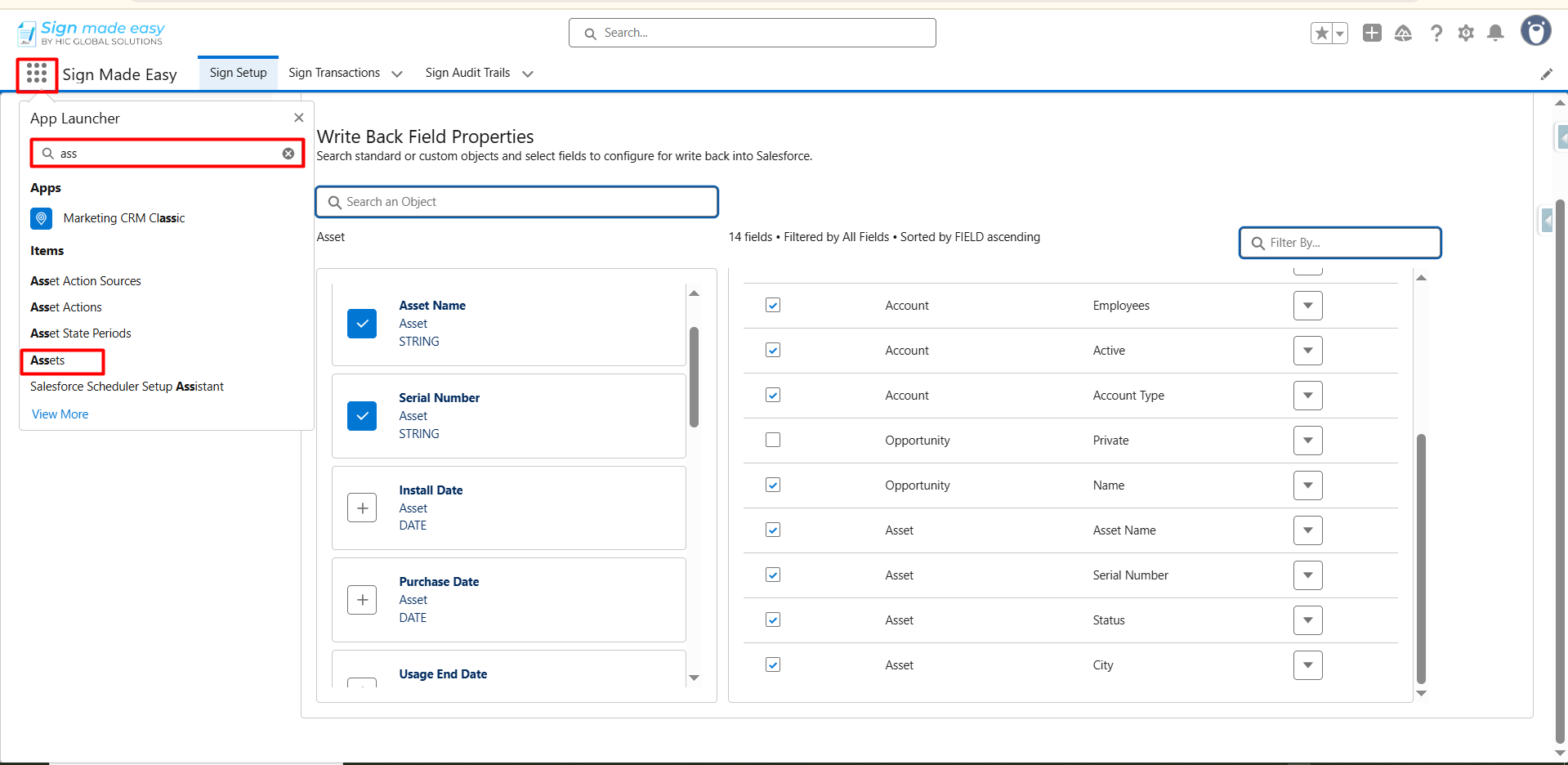Viewport: 1568px width, 765px height.
Task: Open the Setup gear icon
Action: click(x=1466, y=33)
